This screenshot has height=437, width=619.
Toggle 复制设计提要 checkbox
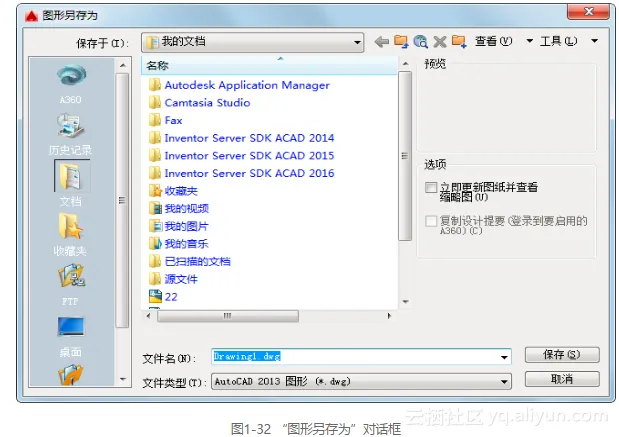(x=431, y=221)
